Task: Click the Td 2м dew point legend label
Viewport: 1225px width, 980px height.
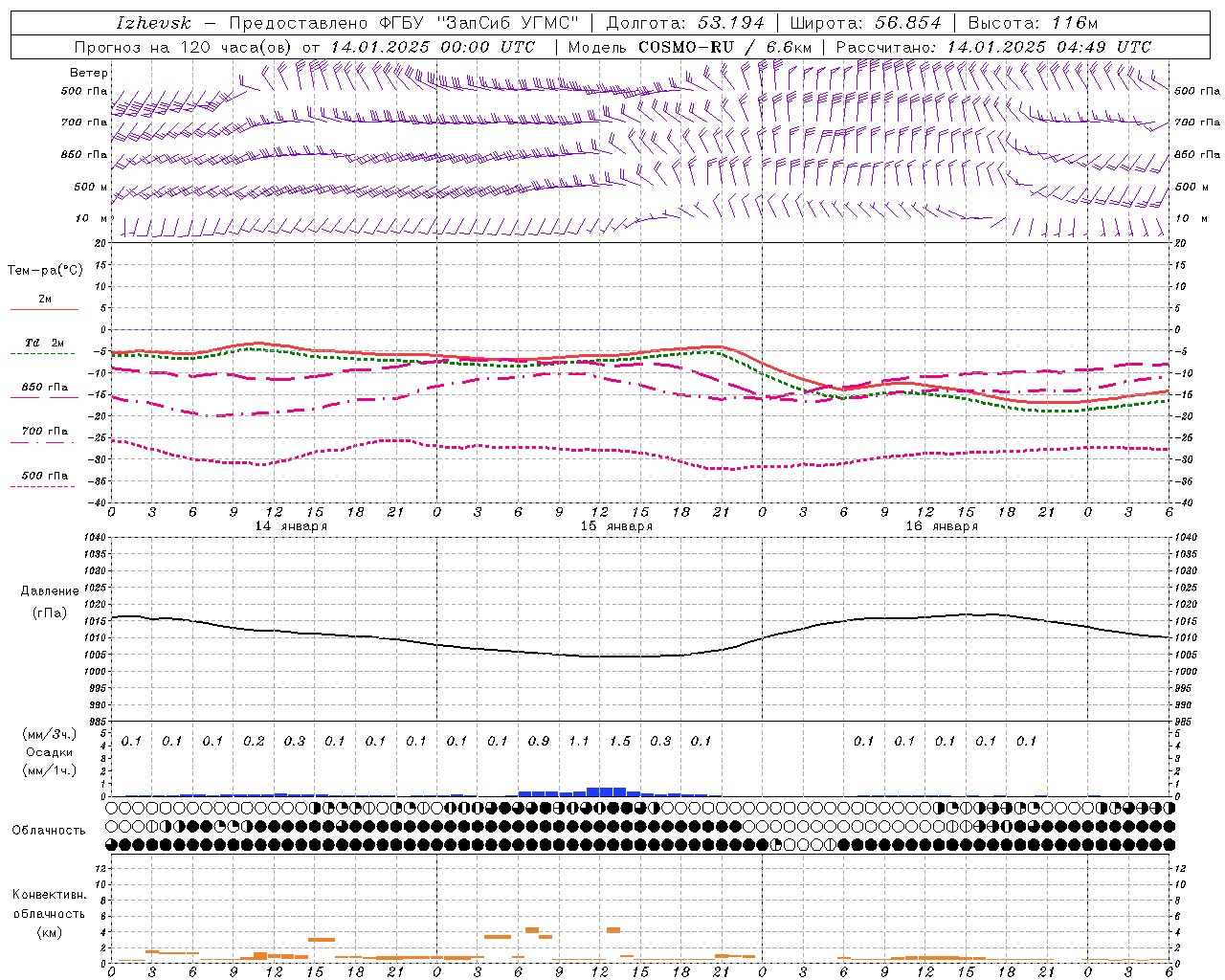Action: coord(45,343)
